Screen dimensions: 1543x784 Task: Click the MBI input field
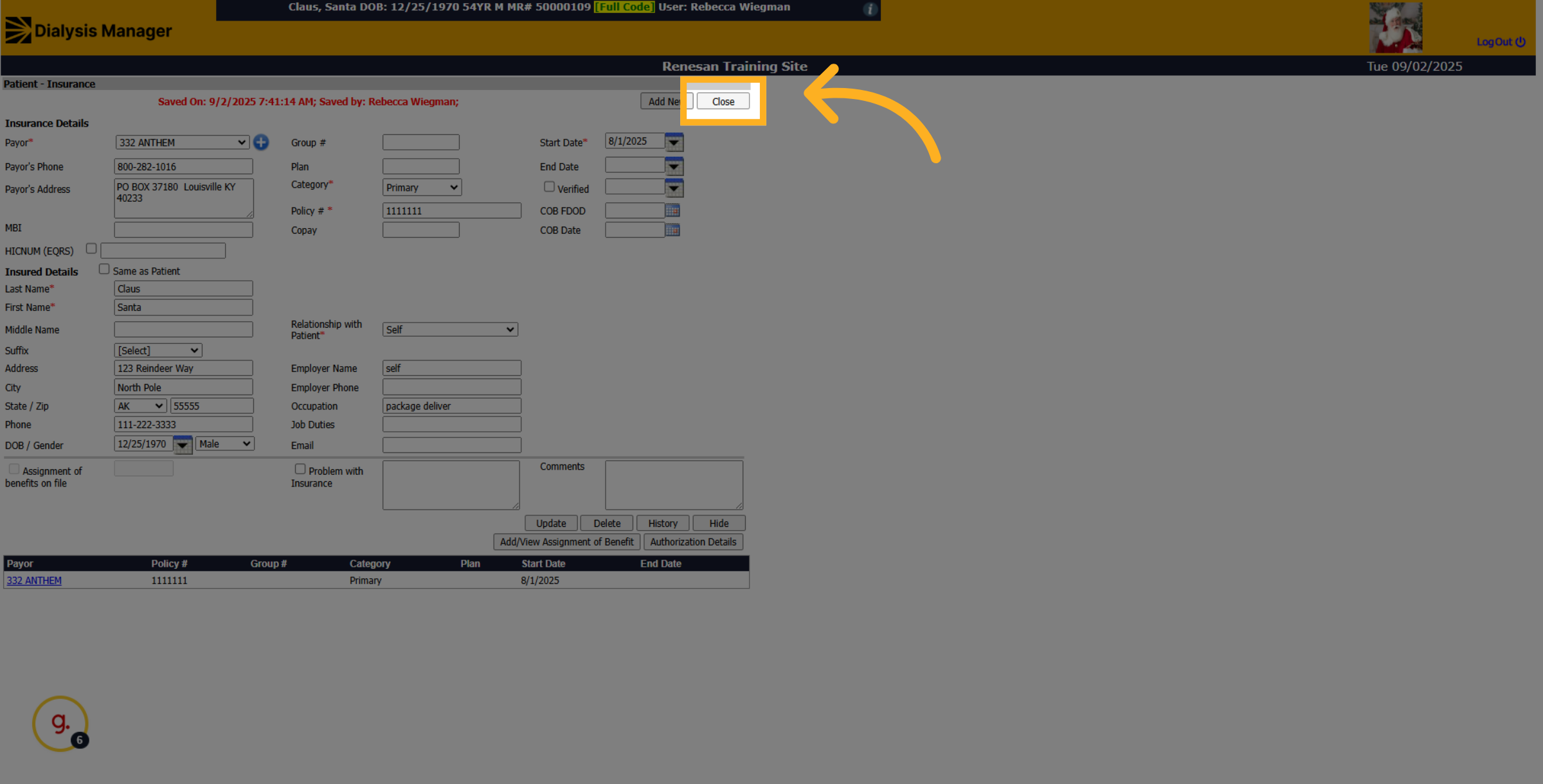pyautogui.click(x=183, y=229)
